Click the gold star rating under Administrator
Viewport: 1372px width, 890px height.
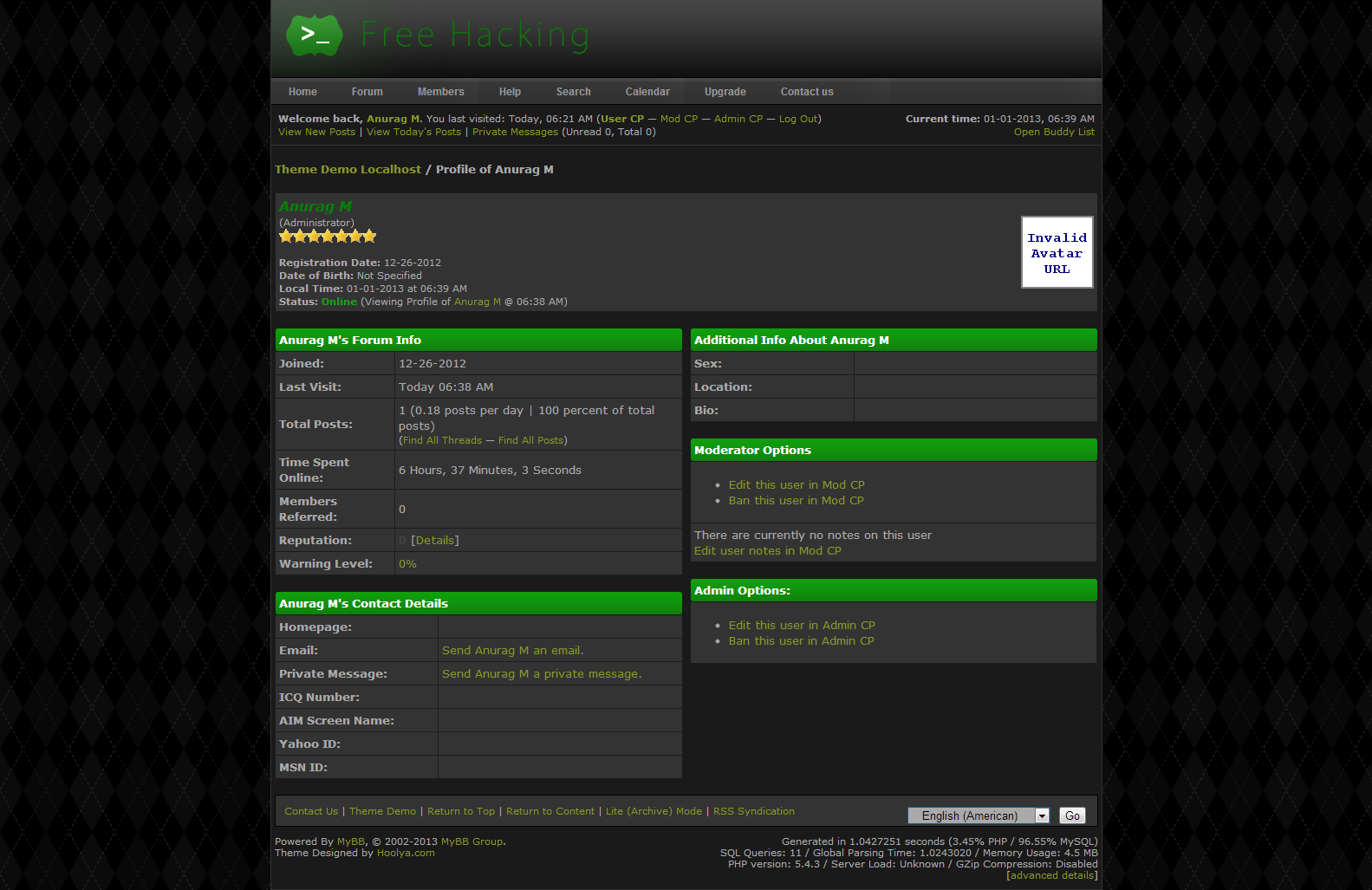pyautogui.click(x=328, y=237)
